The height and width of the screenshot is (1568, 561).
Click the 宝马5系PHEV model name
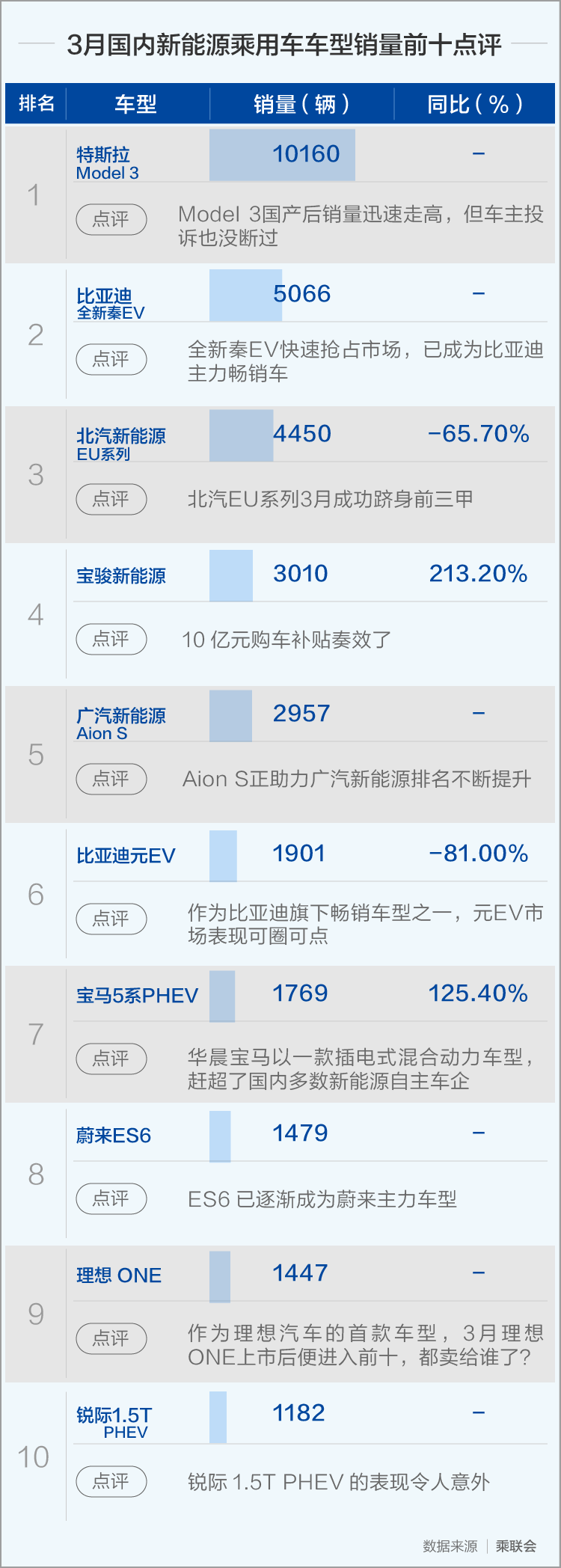point(137,995)
